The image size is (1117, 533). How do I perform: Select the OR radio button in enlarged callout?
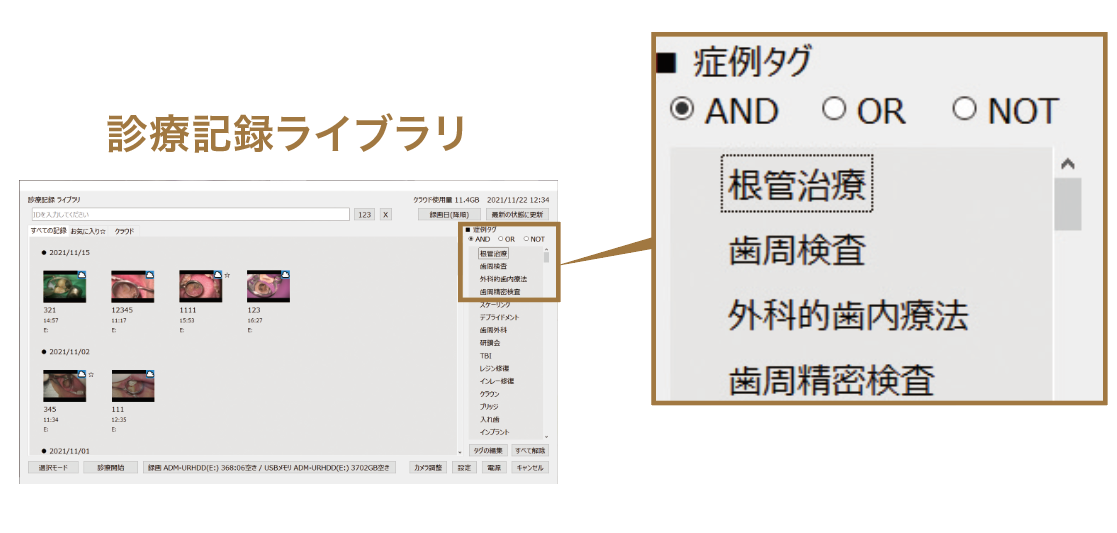coord(834,109)
